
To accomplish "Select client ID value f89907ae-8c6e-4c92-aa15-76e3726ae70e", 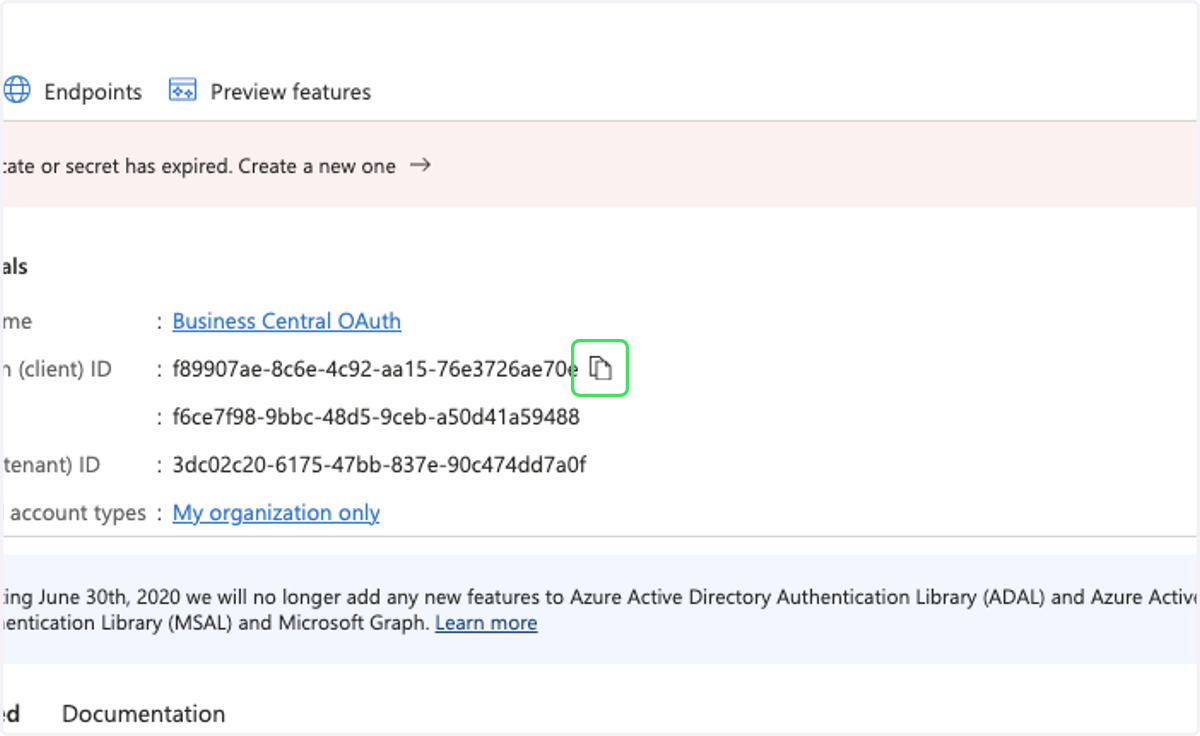I will pyautogui.click(x=375, y=369).
